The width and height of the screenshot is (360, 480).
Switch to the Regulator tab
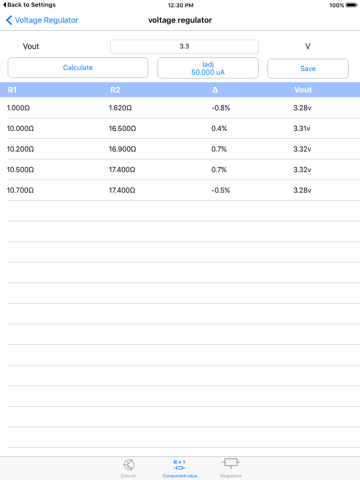click(x=231, y=468)
